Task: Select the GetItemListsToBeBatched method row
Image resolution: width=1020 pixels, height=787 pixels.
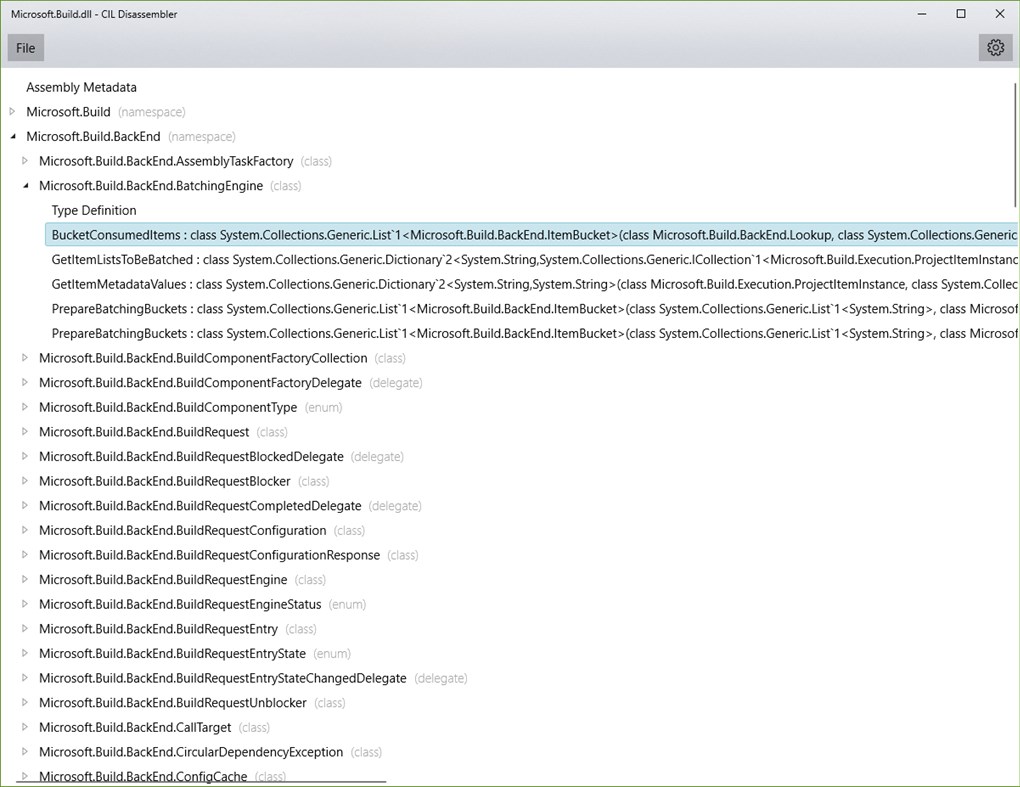Action: [x=532, y=260]
